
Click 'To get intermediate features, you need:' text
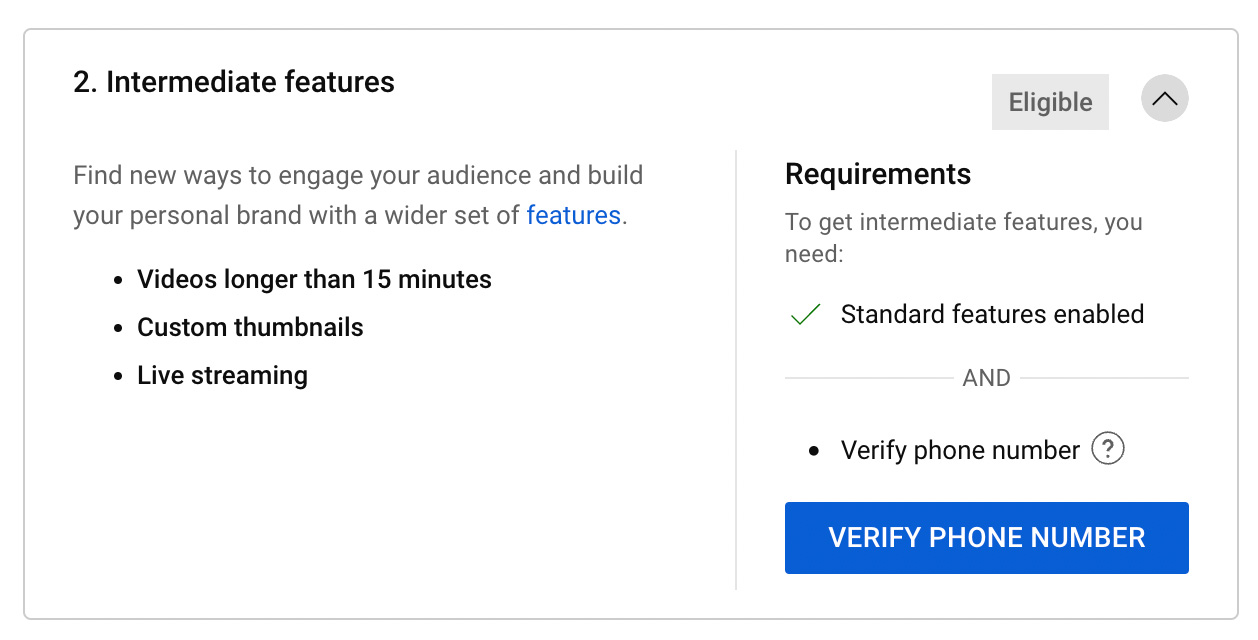click(964, 238)
